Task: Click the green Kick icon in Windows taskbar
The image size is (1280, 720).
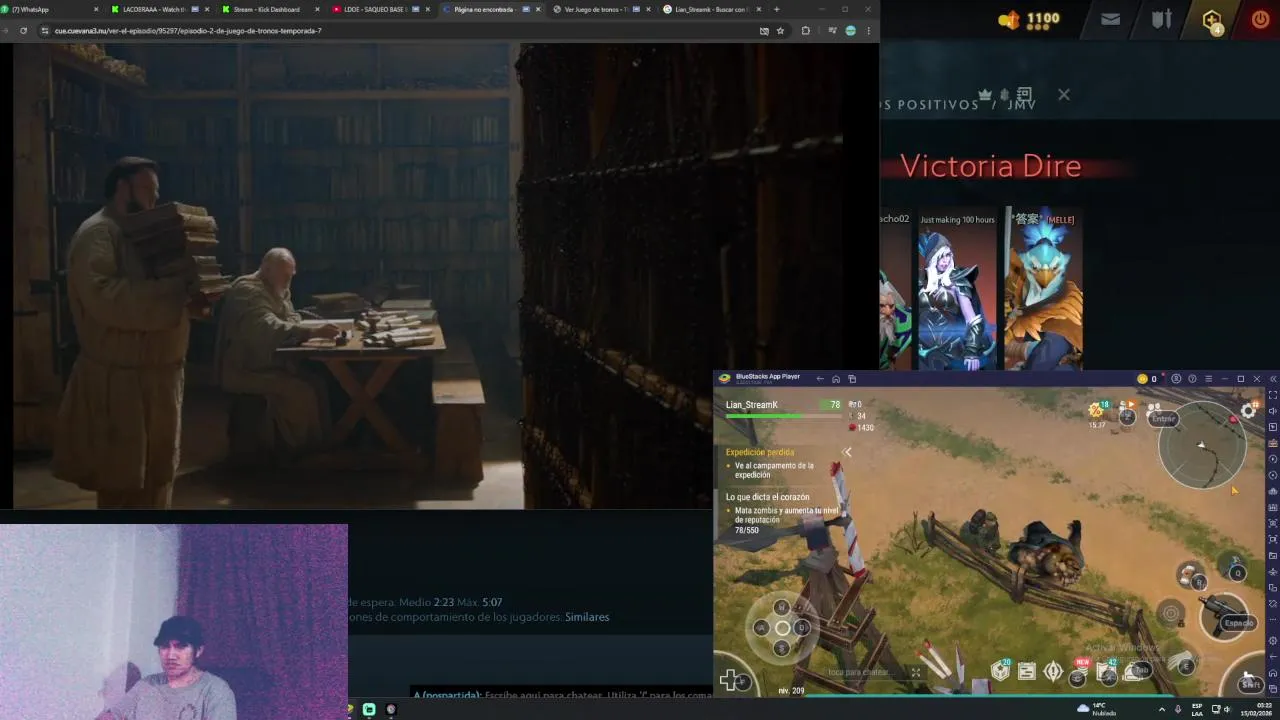Action: pyautogui.click(x=369, y=710)
